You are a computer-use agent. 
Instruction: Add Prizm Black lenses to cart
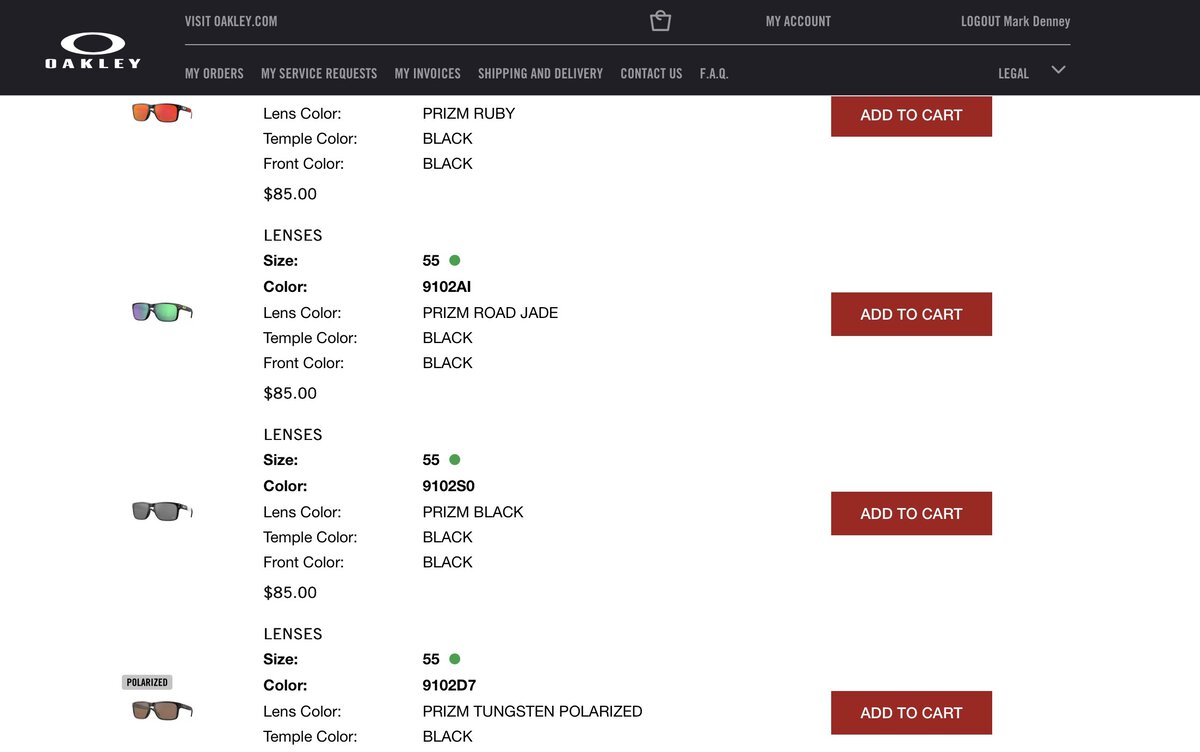pyautogui.click(x=911, y=513)
